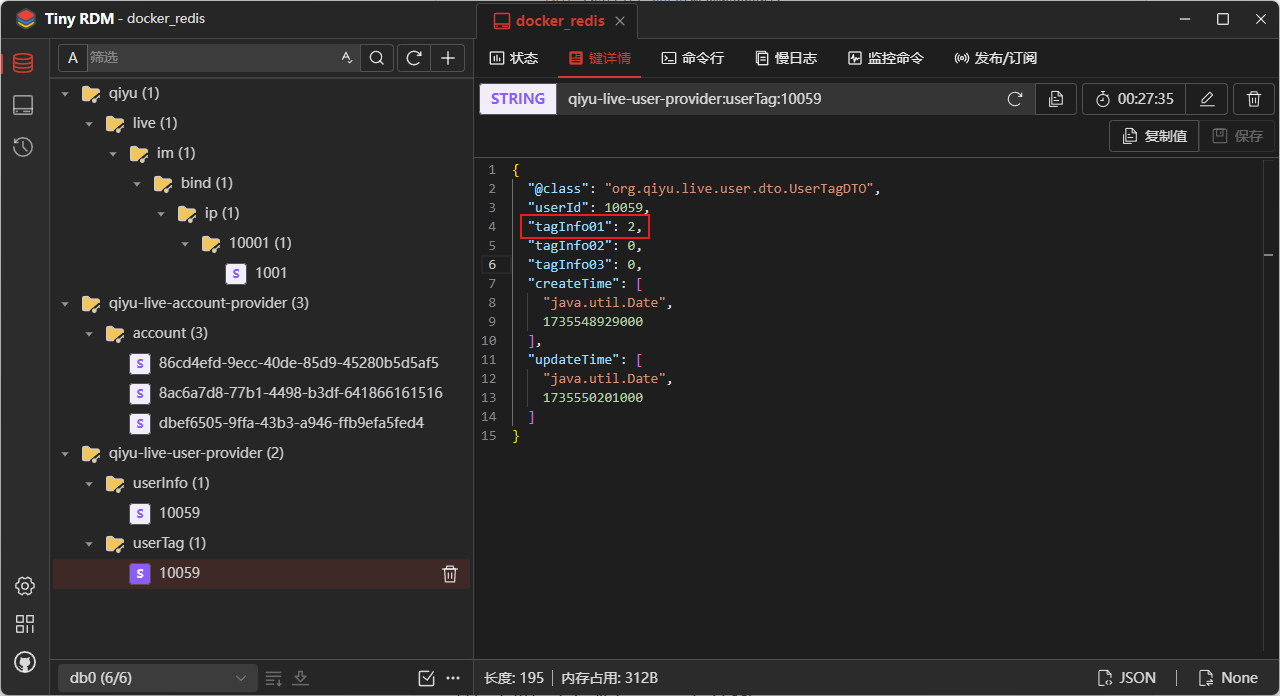This screenshot has width=1280, height=696.
Task: Reload the current key value
Action: (x=1015, y=99)
